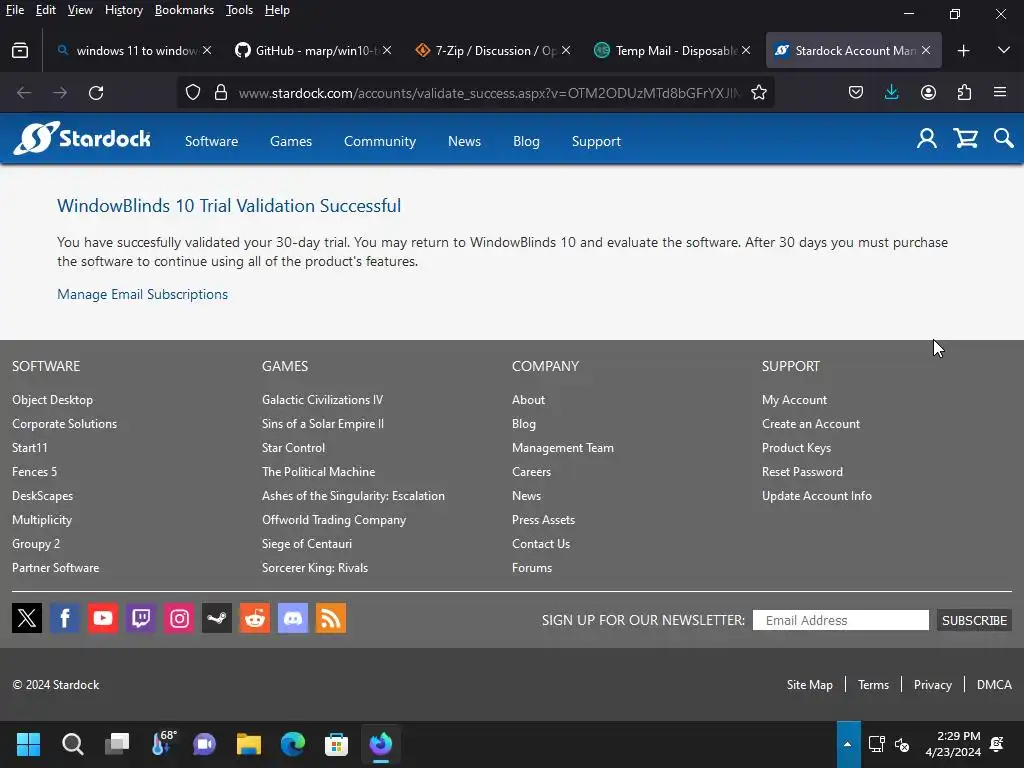
Task: Open the Games navigation menu
Action: pos(291,141)
